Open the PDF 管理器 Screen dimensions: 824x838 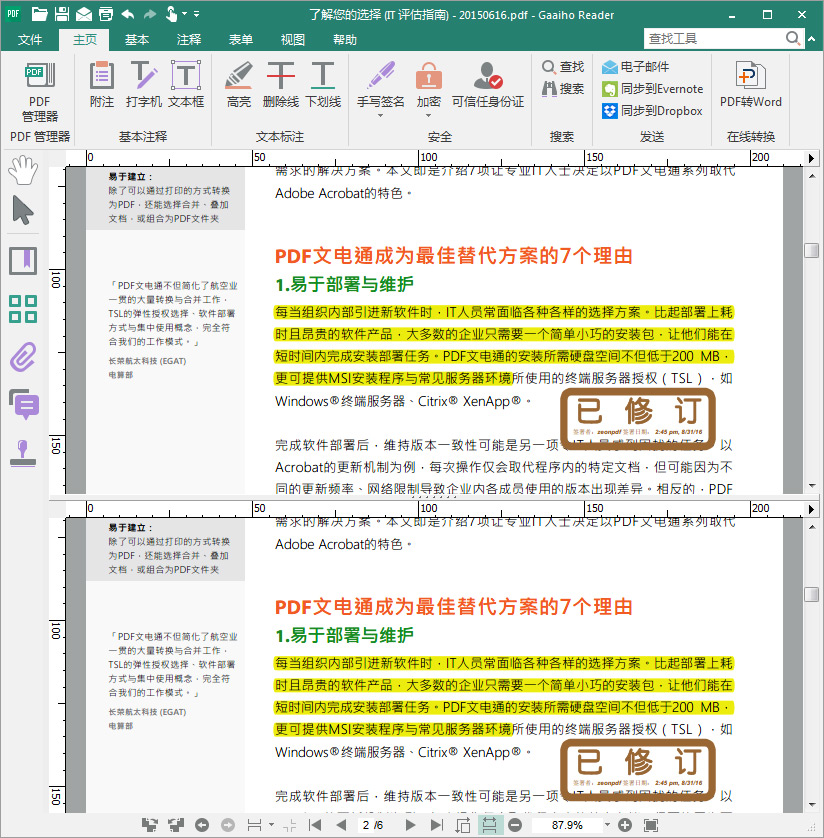pyautogui.click(x=40, y=92)
